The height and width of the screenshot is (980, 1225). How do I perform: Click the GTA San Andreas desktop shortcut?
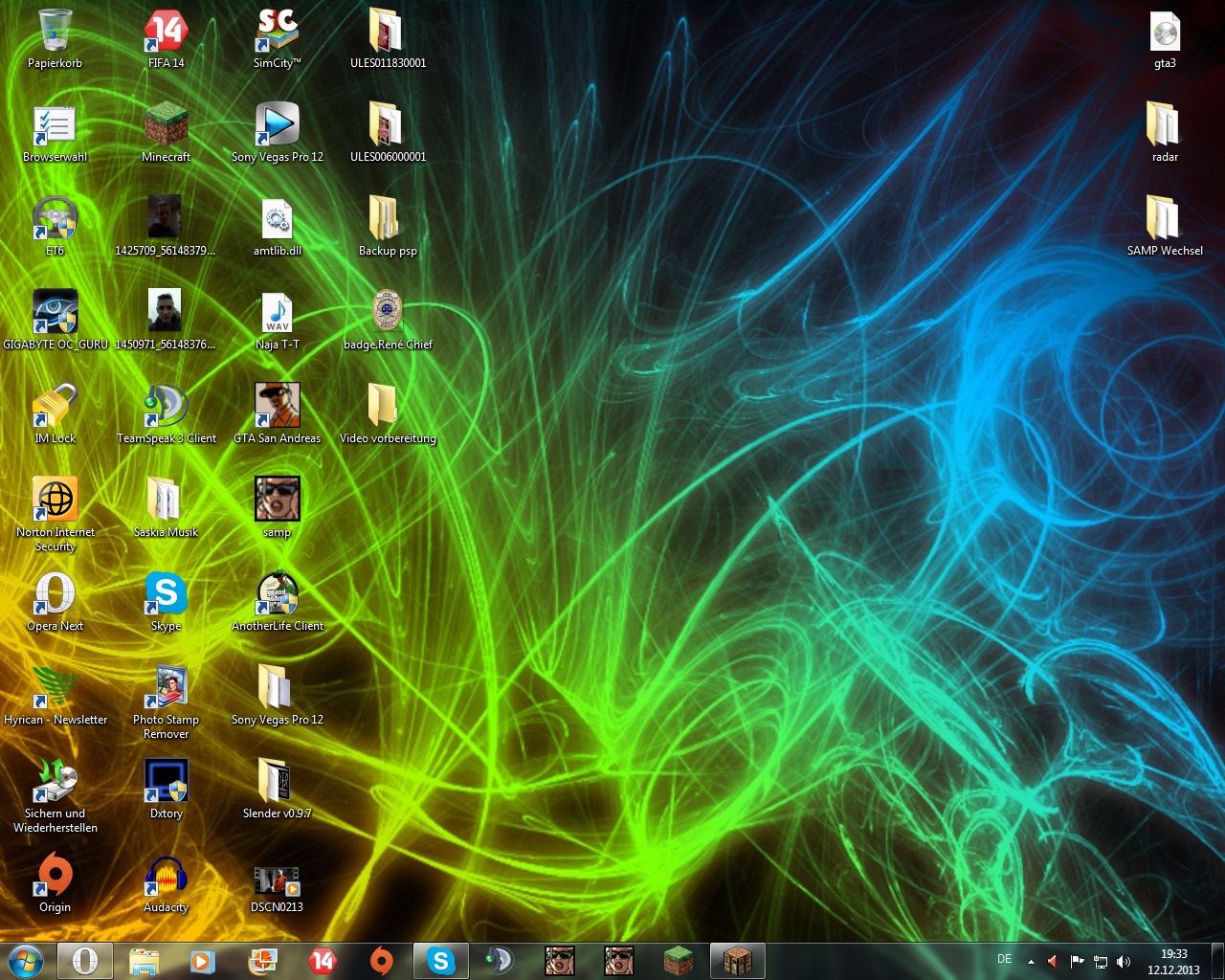coord(277,406)
